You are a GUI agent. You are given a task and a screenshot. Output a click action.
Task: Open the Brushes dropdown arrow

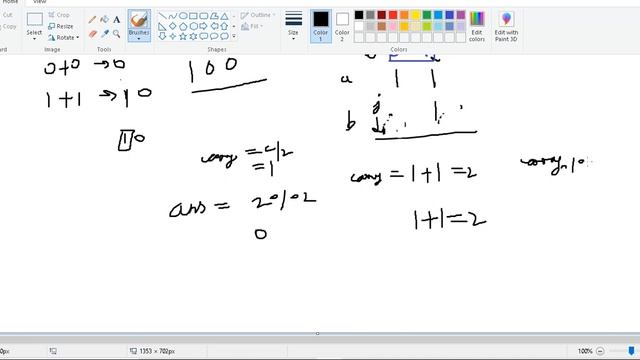click(139, 39)
